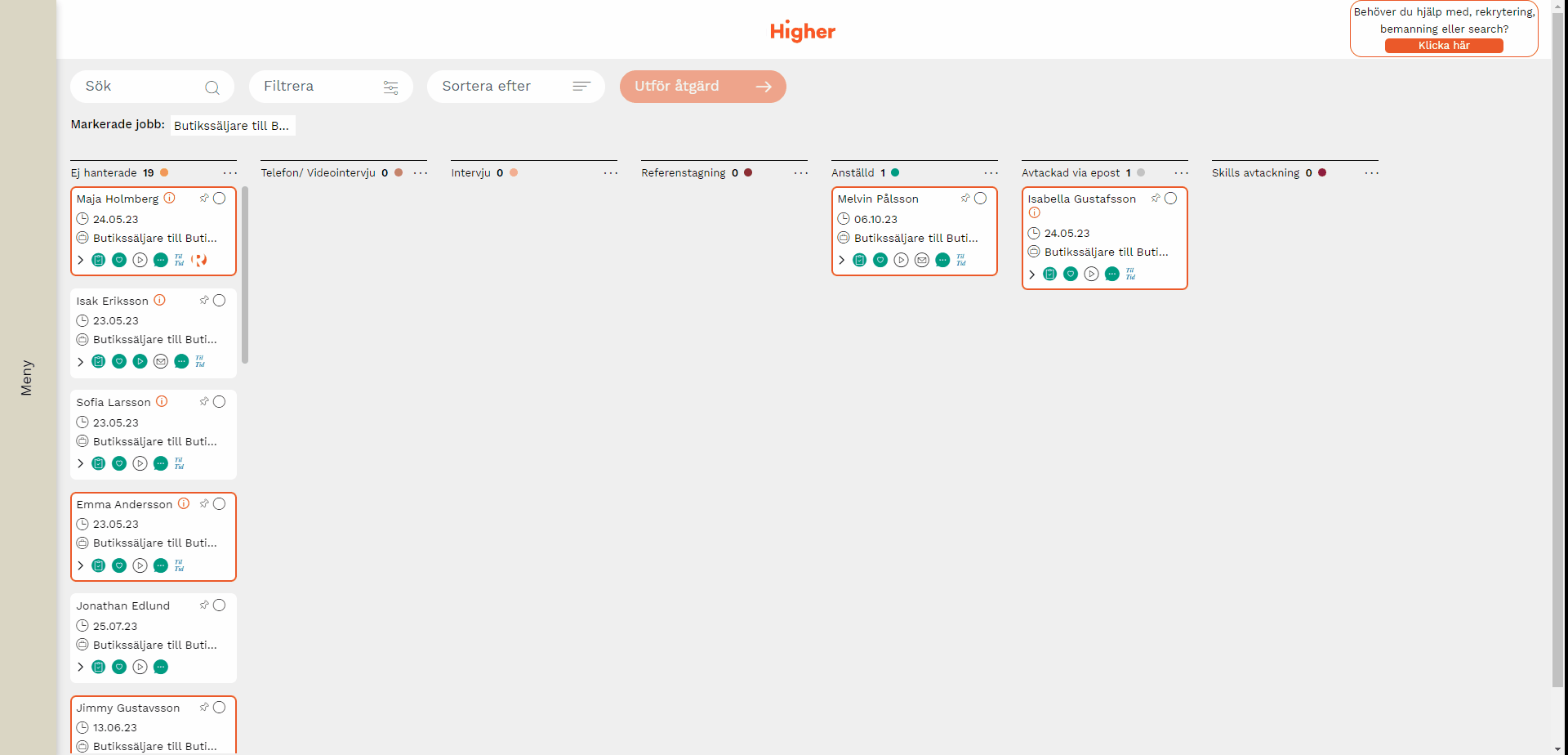
Task: Open the three-dot menu for Ej hanterade column
Action: pyautogui.click(x=230, y=173)
